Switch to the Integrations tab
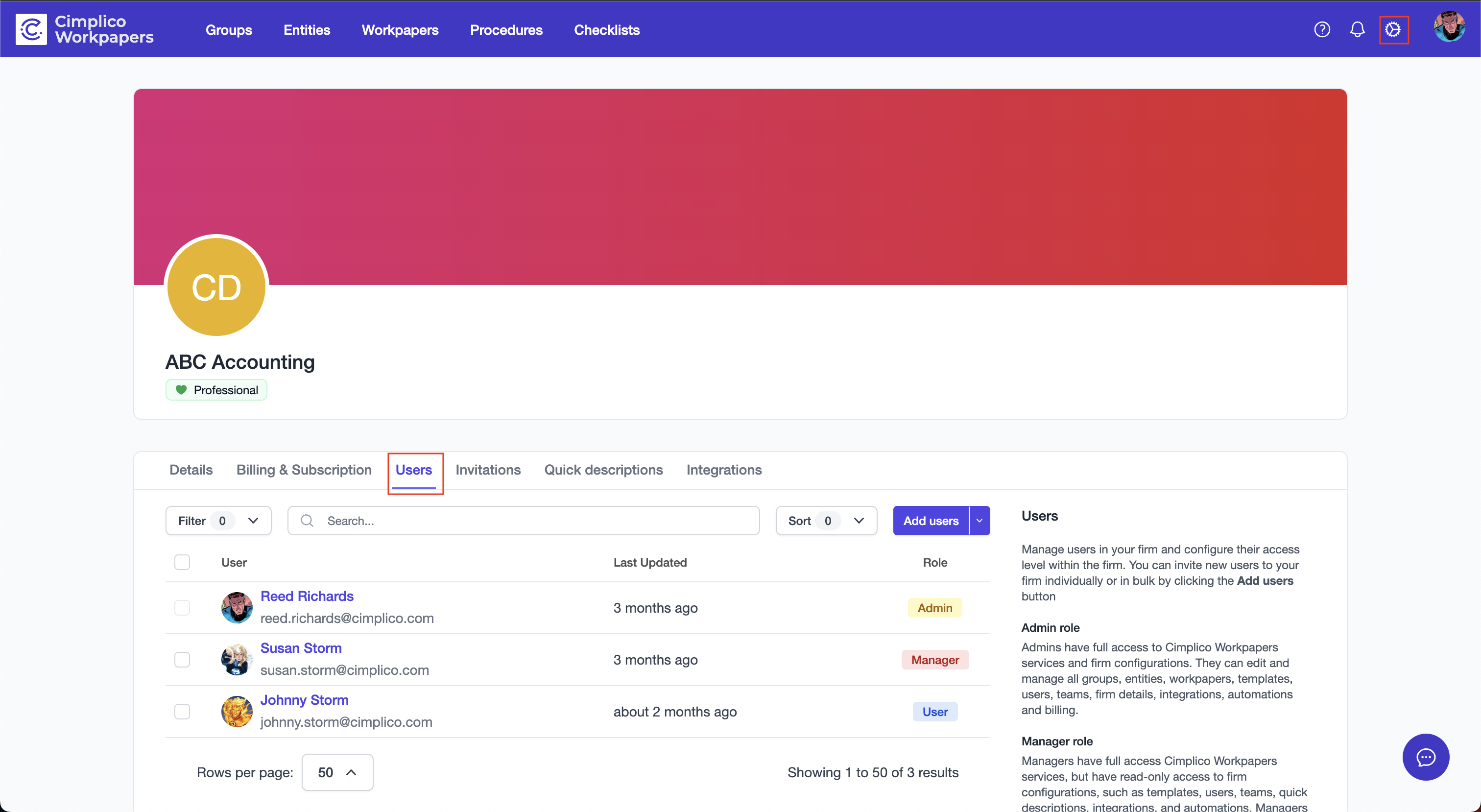Image resolution: width=1481 pixels, height=812 pixels. pyautogui.click(x=724, y=470)
